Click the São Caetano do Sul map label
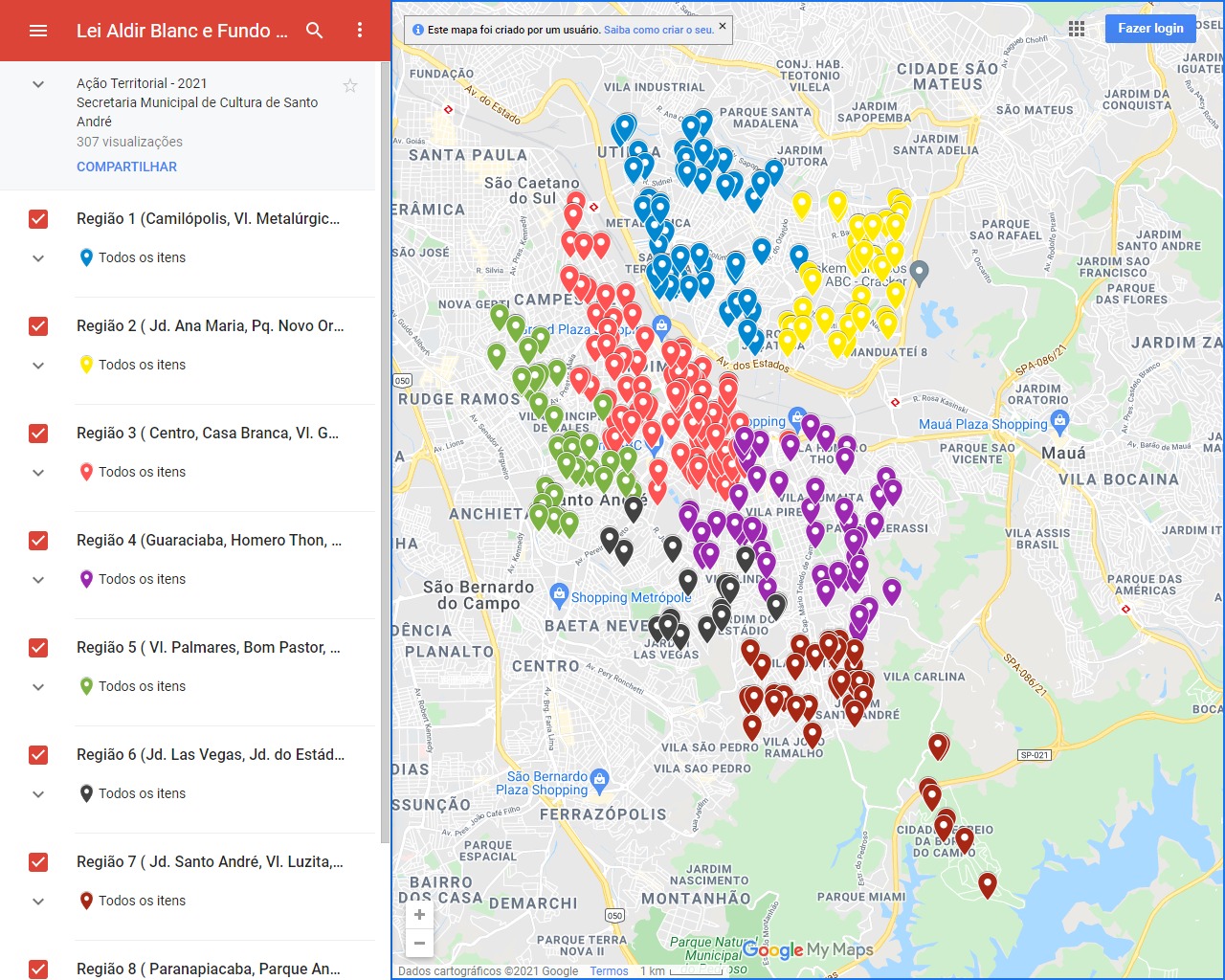The width and height of the screenshot is (1225, 980). click(x=532, y=190)
